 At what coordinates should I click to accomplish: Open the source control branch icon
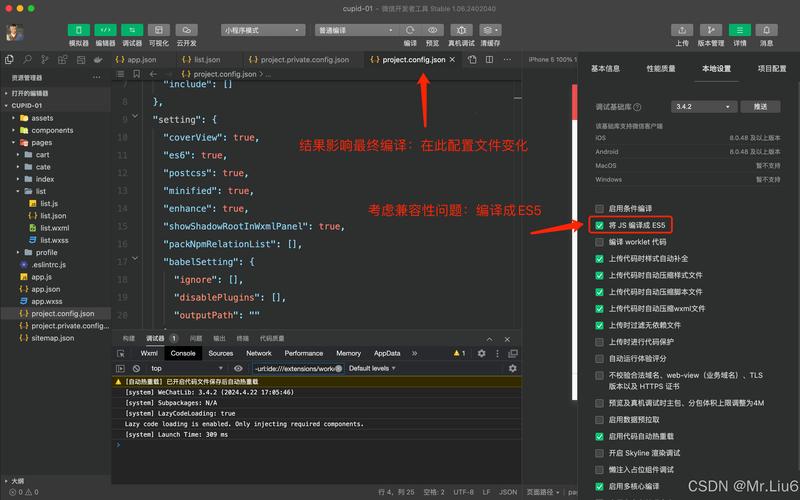pos(45,60)
